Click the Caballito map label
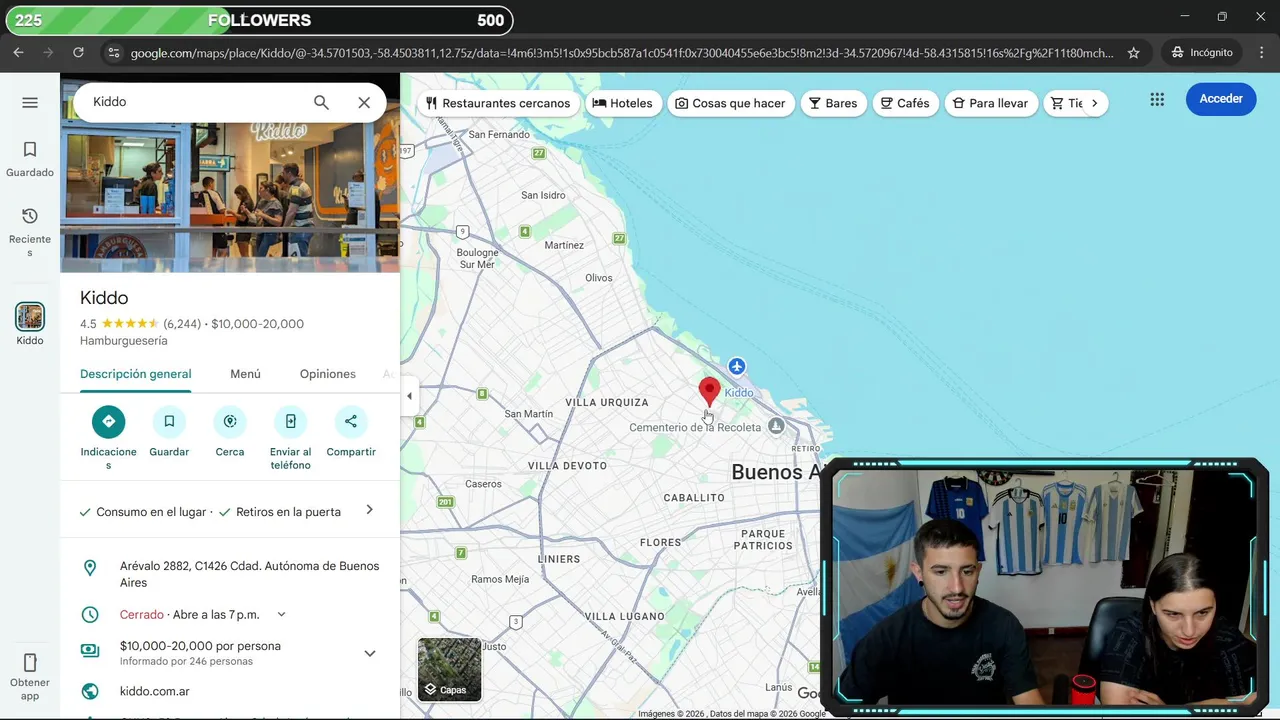This screenshot has width=1280, height=720. (694, 497)
